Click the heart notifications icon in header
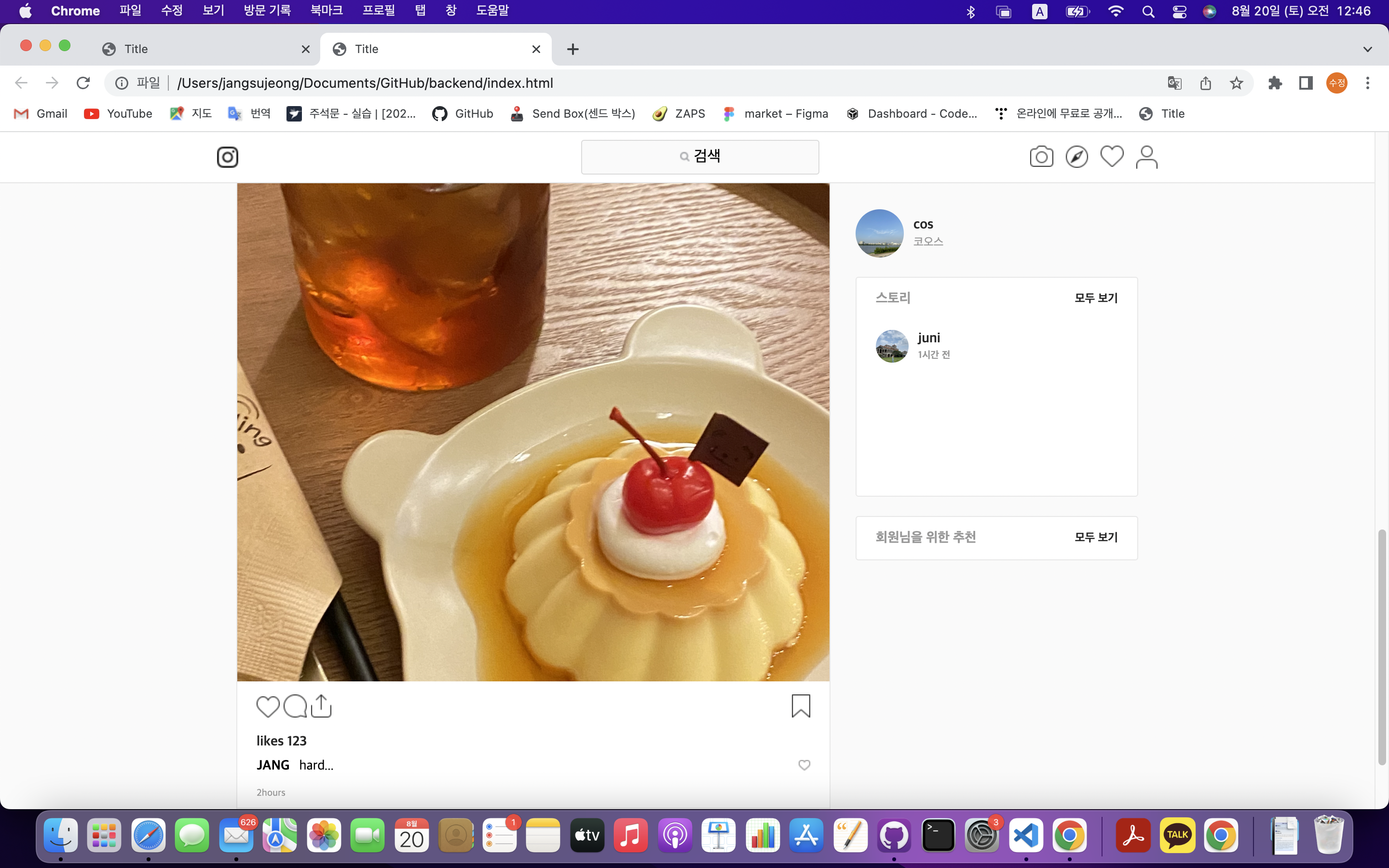Image resolution: width=1389 pixels, height=868 pixels. coord(1112,156)
